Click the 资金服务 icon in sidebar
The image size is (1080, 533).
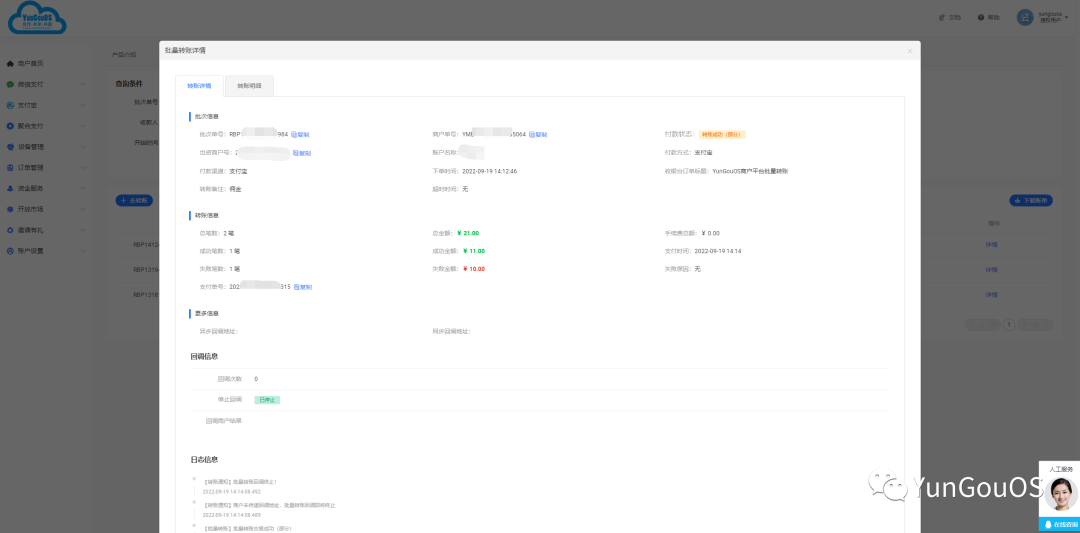[x=10, y=188]
